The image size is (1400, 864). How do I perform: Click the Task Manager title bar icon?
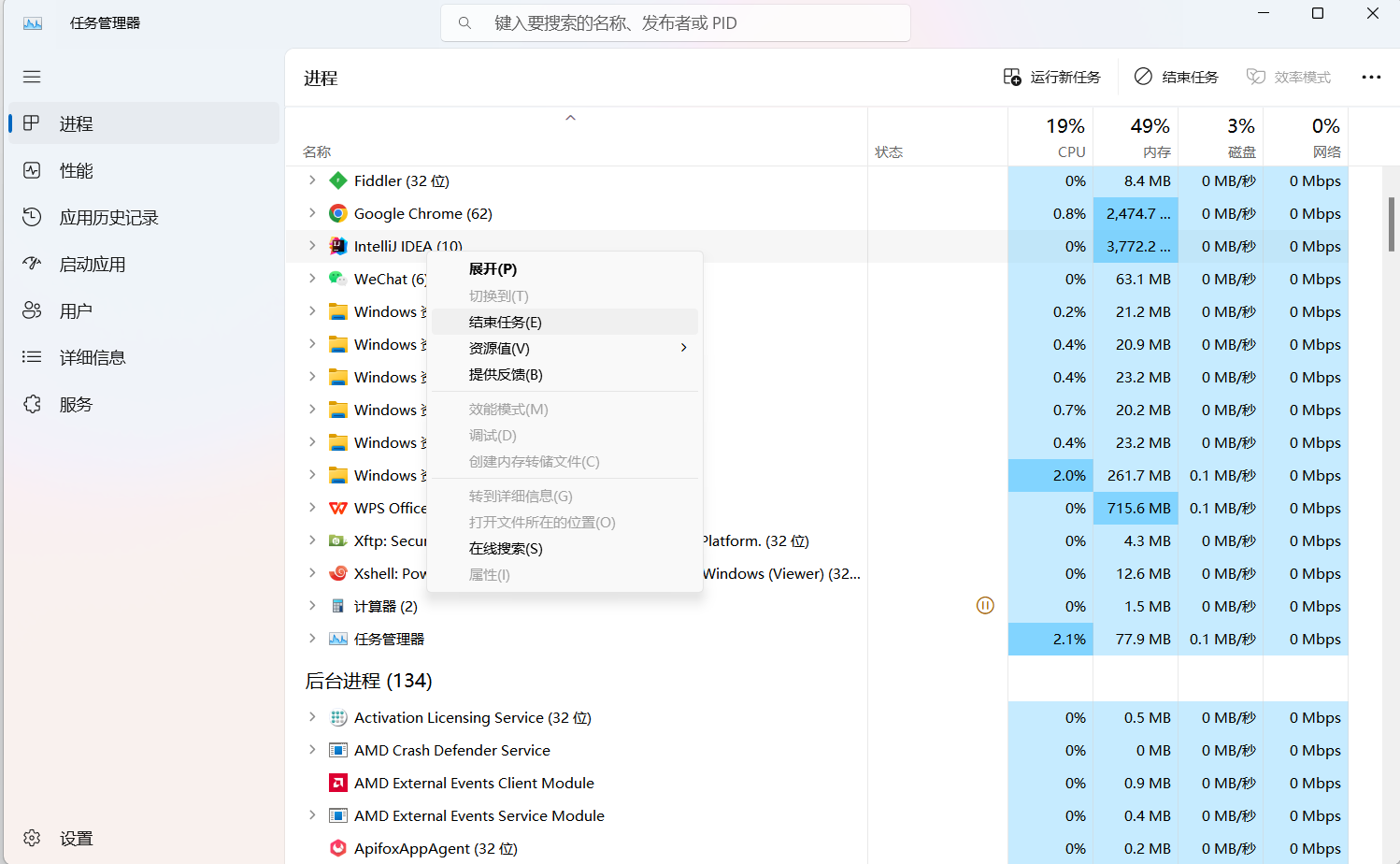33,23
